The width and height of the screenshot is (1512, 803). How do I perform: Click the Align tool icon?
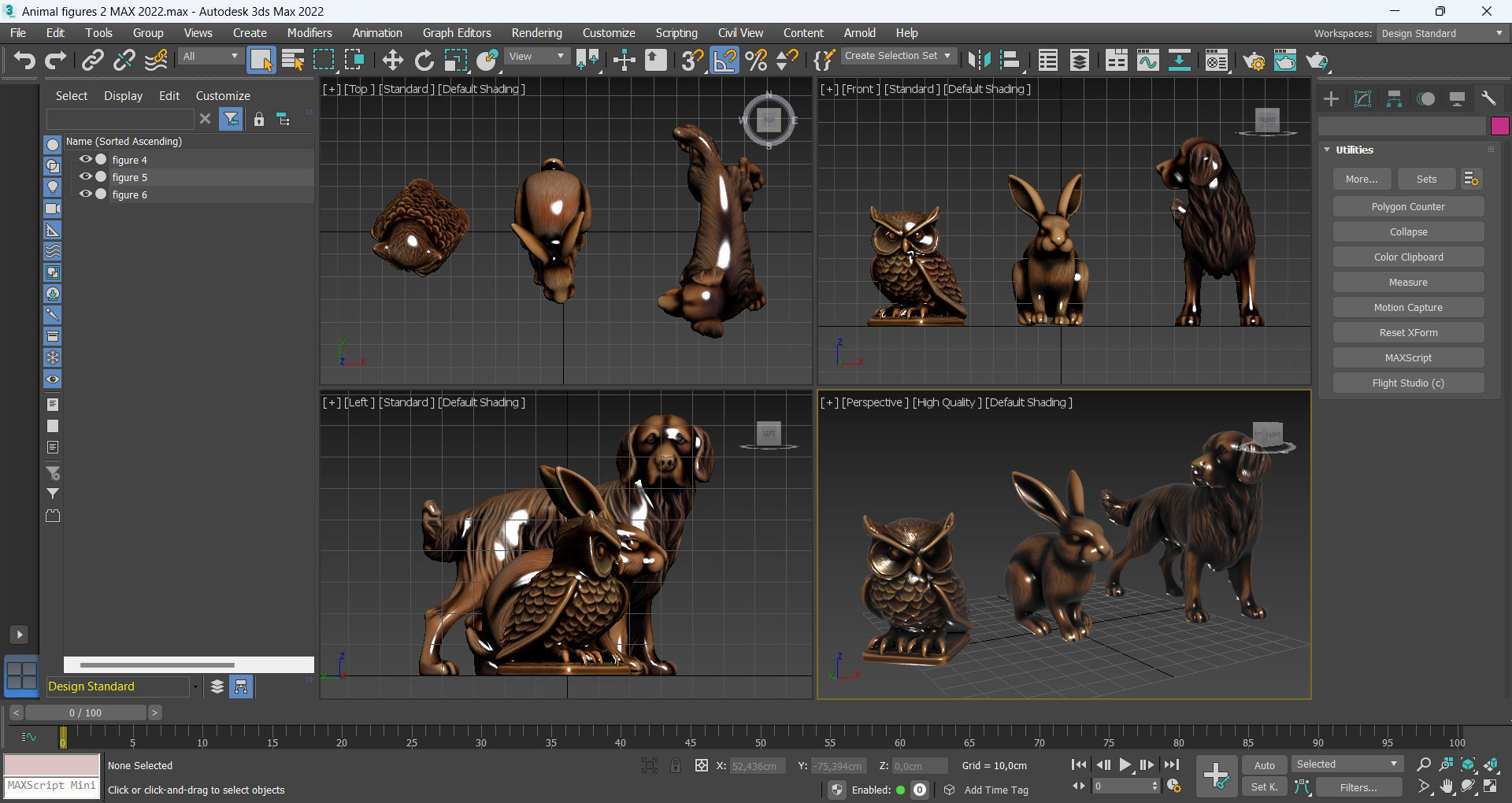[1010, 60]
